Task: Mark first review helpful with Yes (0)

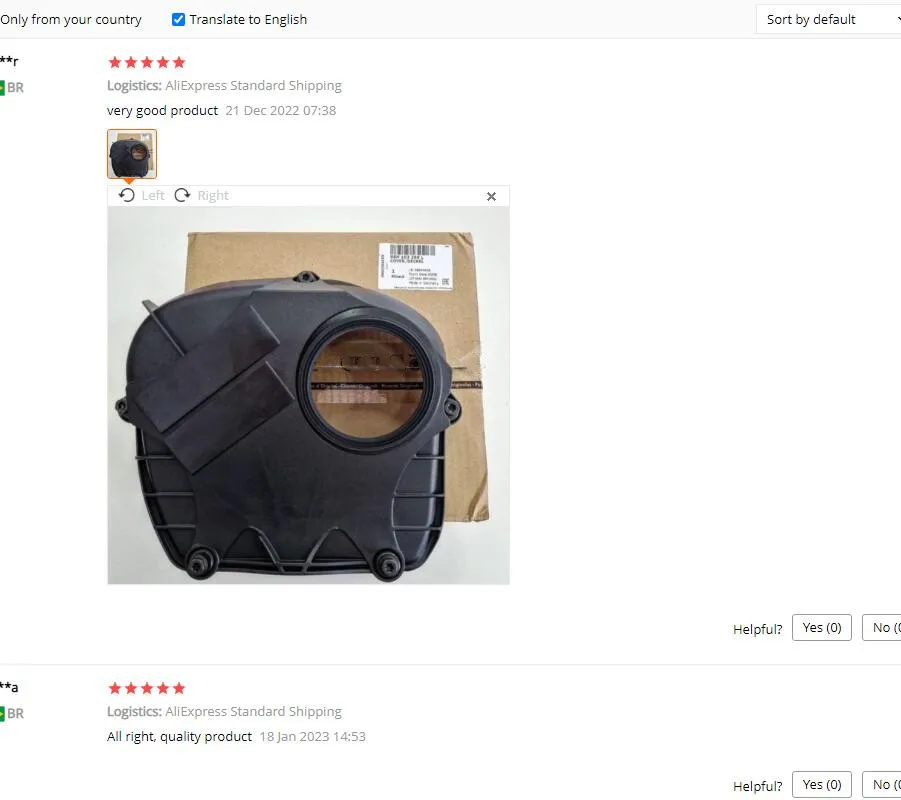Action: coord(822,628)
